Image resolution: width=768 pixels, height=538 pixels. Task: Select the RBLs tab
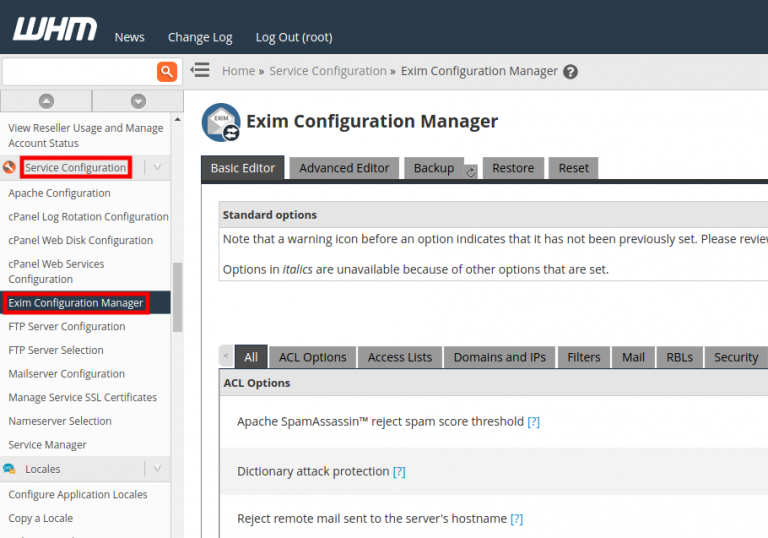pyautogui.click(x=679, y=357)
